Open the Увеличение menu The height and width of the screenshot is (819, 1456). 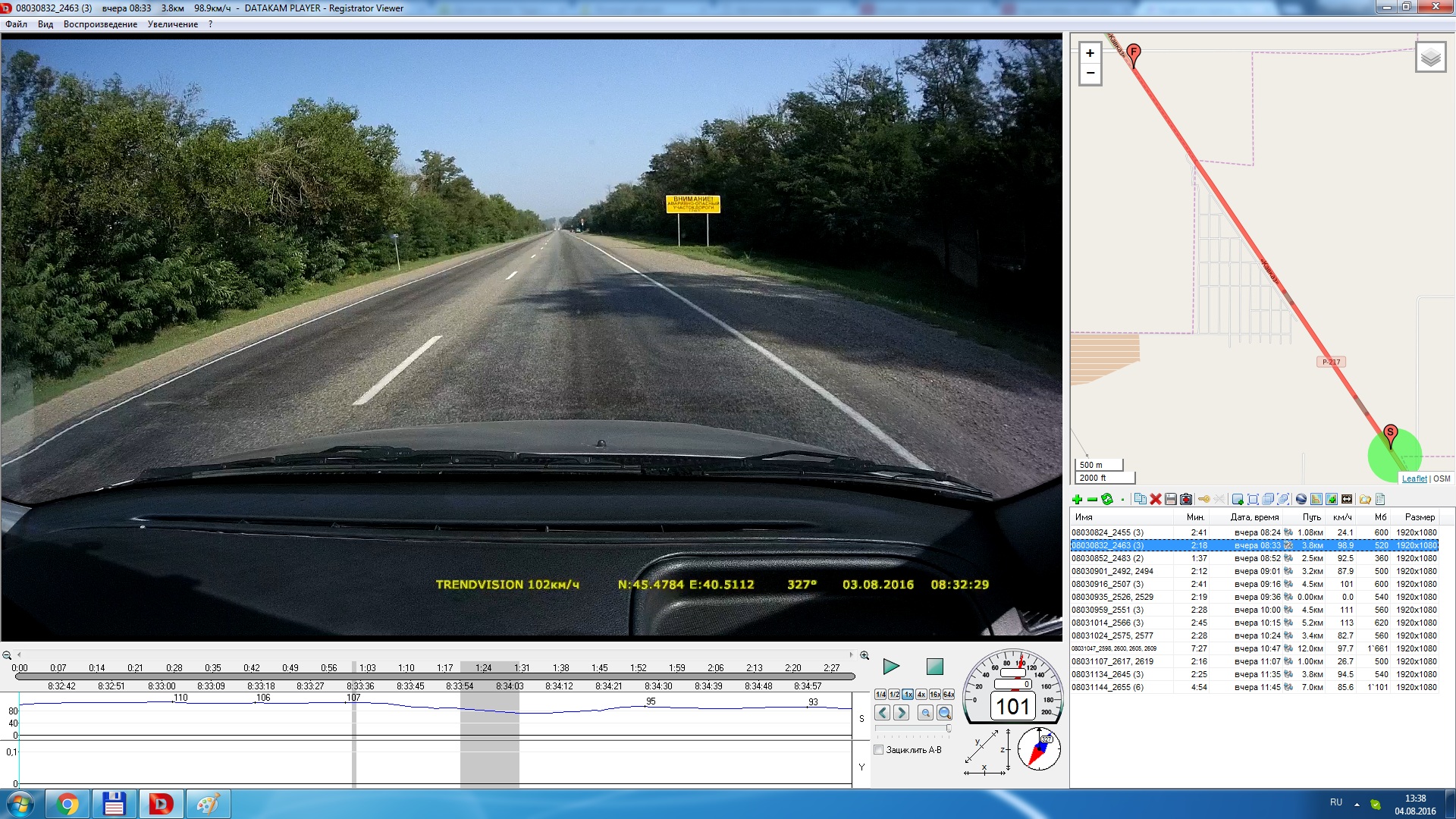coord(173,24)
